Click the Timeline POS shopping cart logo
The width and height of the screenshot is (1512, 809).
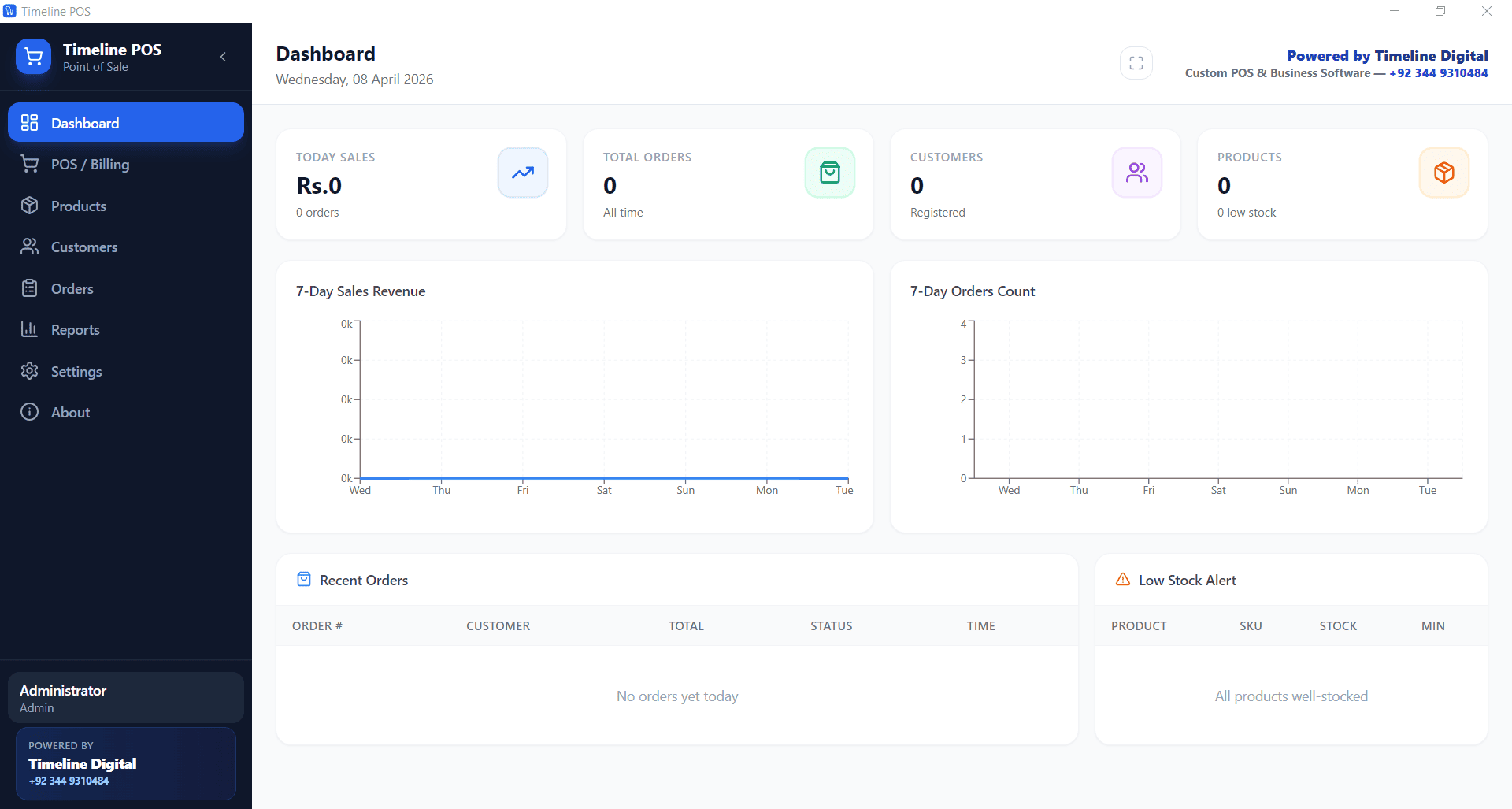[x=33, y=56]
